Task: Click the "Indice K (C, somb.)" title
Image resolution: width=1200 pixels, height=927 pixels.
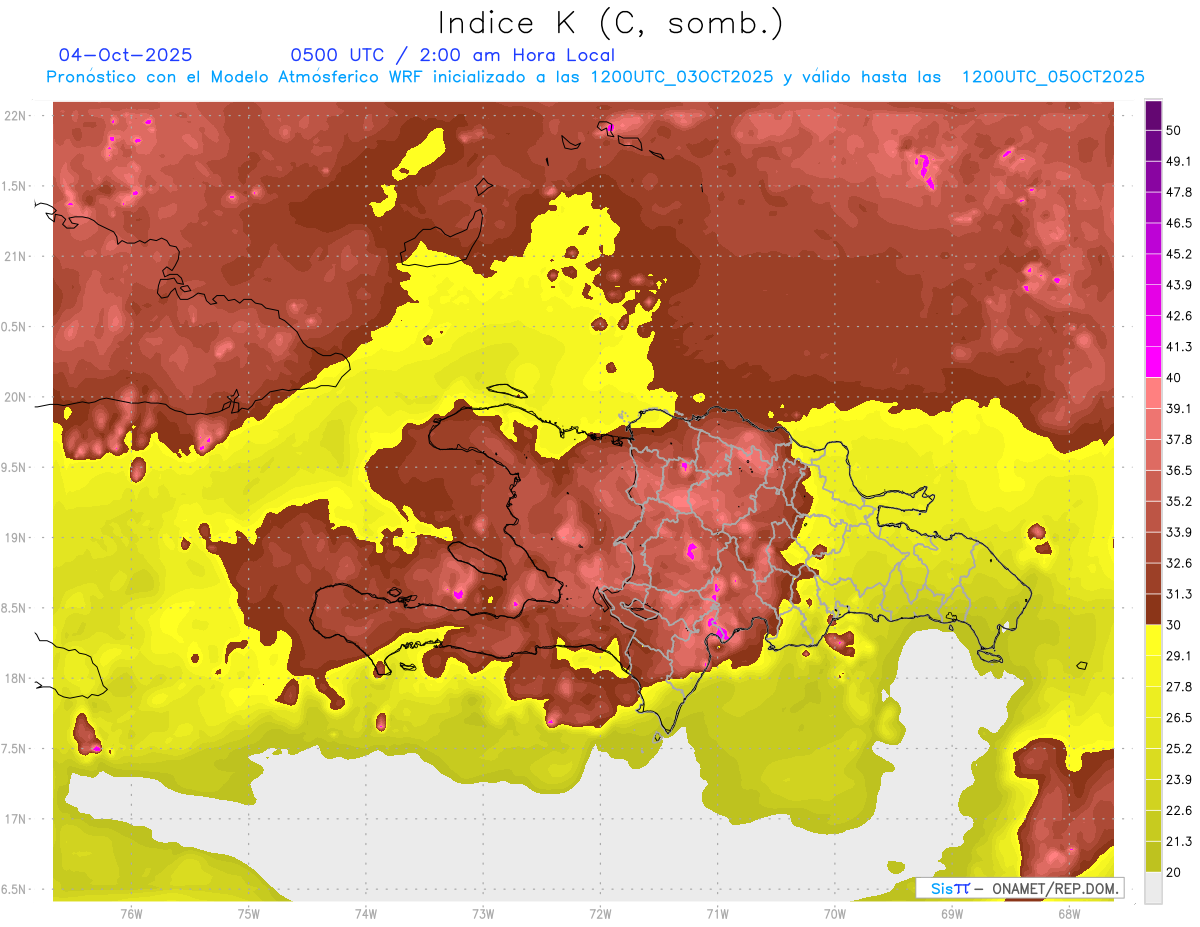Action: point(610,23)
